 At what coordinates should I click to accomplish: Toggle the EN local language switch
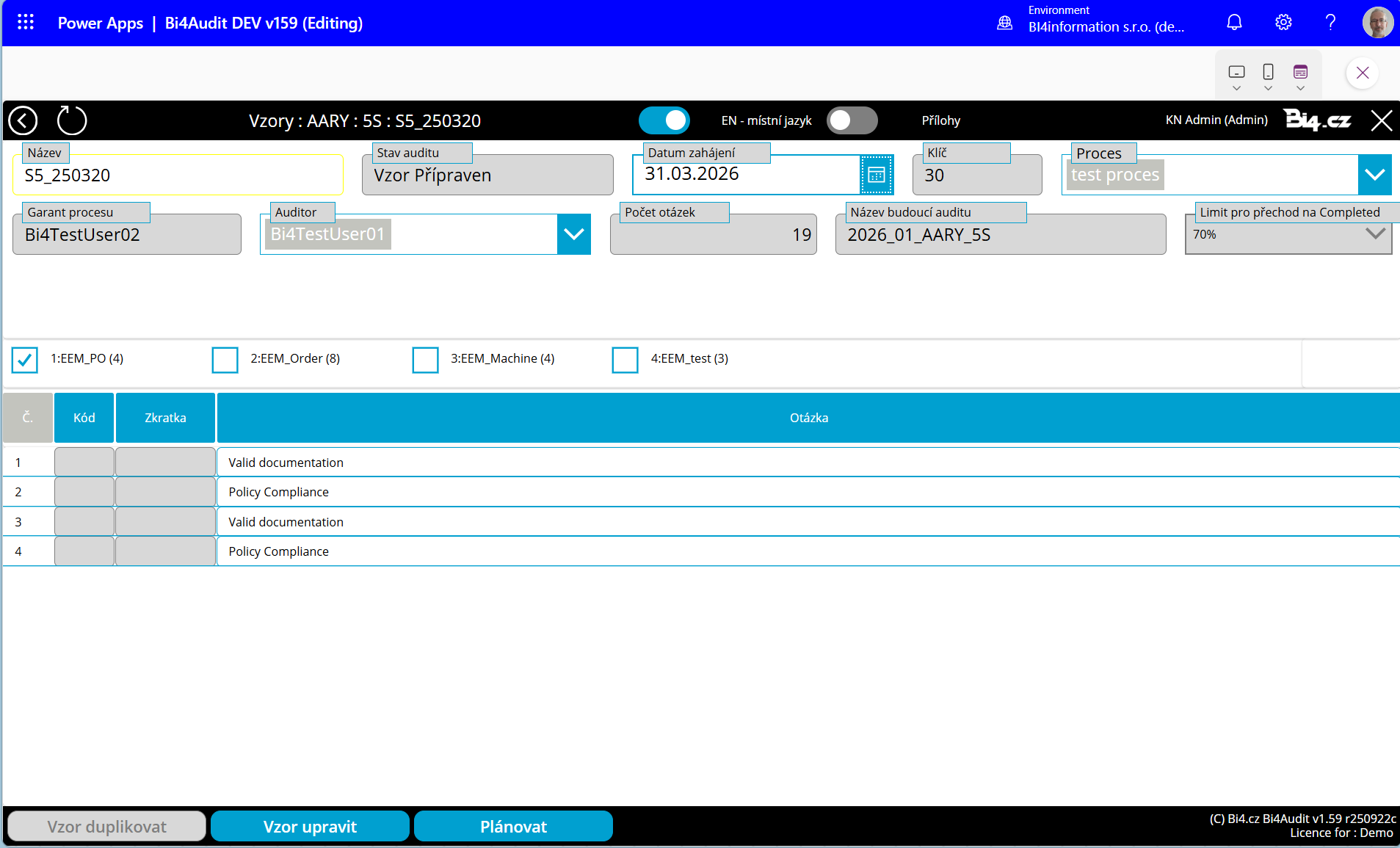pos(664,120)
